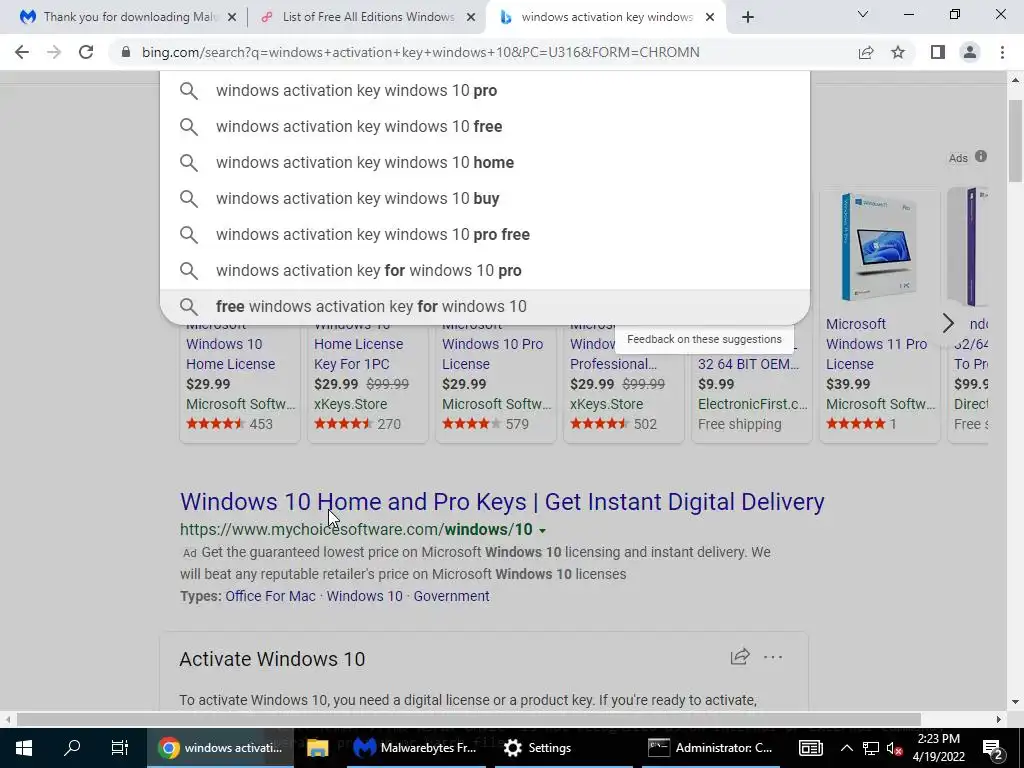Choose suggestion 'key for windows 10 pro'
The image size is (1024, 768).
(485, 270)
